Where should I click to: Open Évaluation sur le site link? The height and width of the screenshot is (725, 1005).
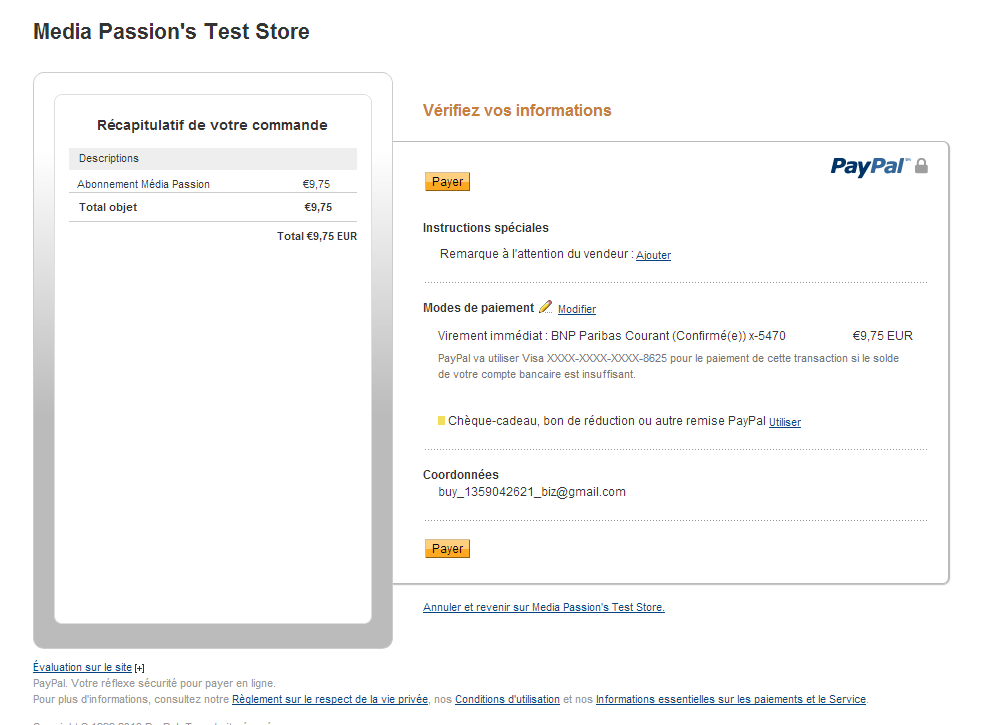tap(82, 667)
